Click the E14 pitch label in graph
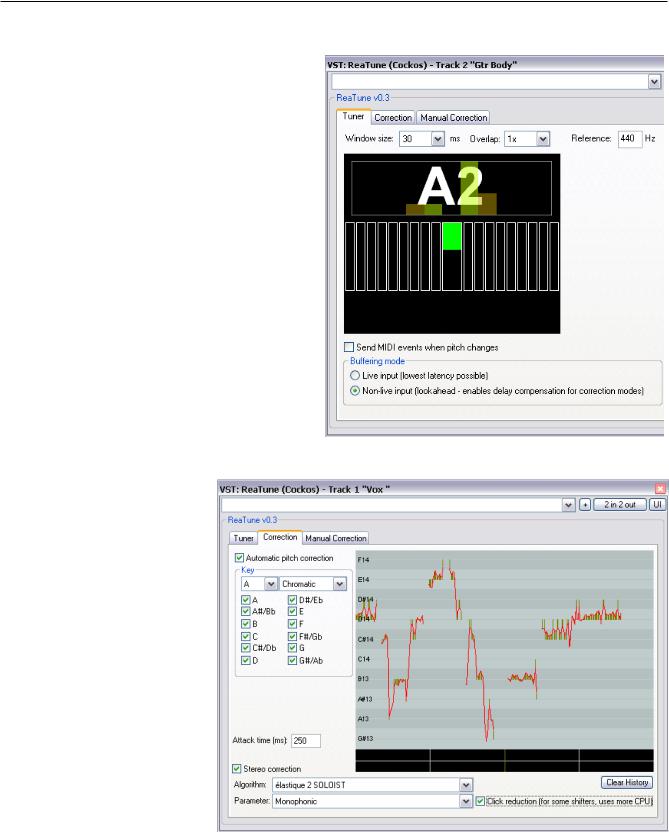 (x=363, y=580)
